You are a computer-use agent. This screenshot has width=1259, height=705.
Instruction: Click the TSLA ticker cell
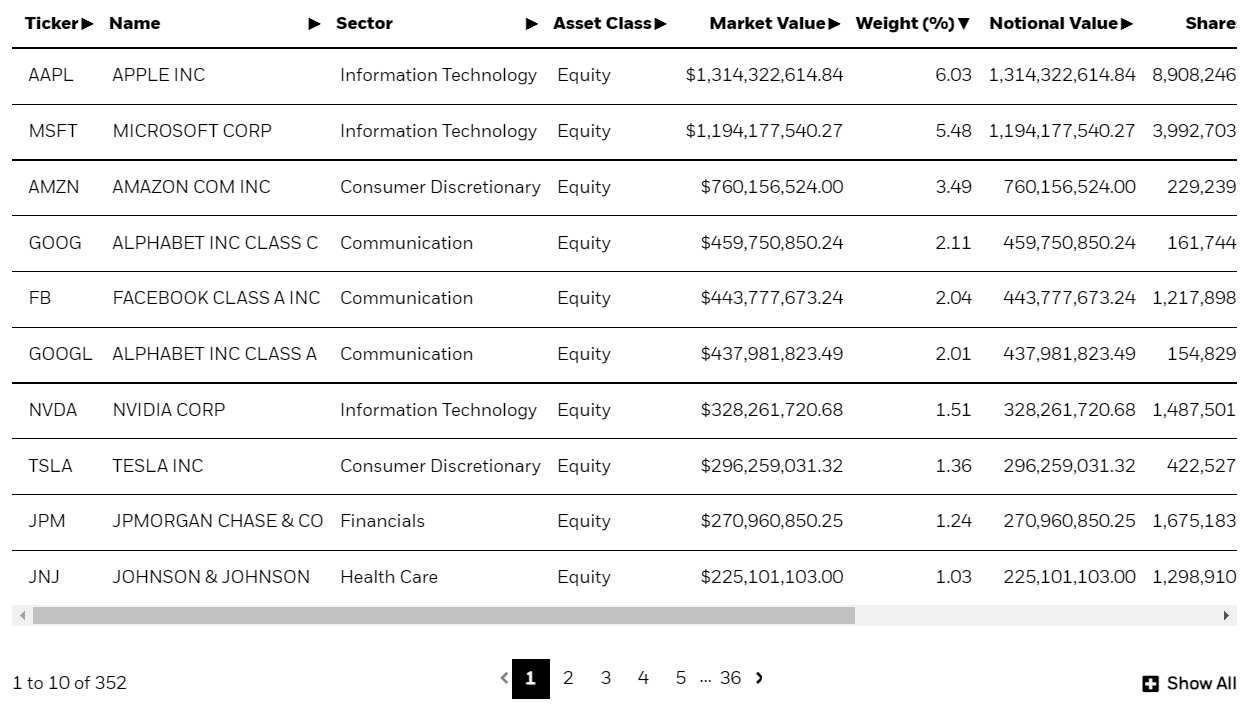(50, 466)
